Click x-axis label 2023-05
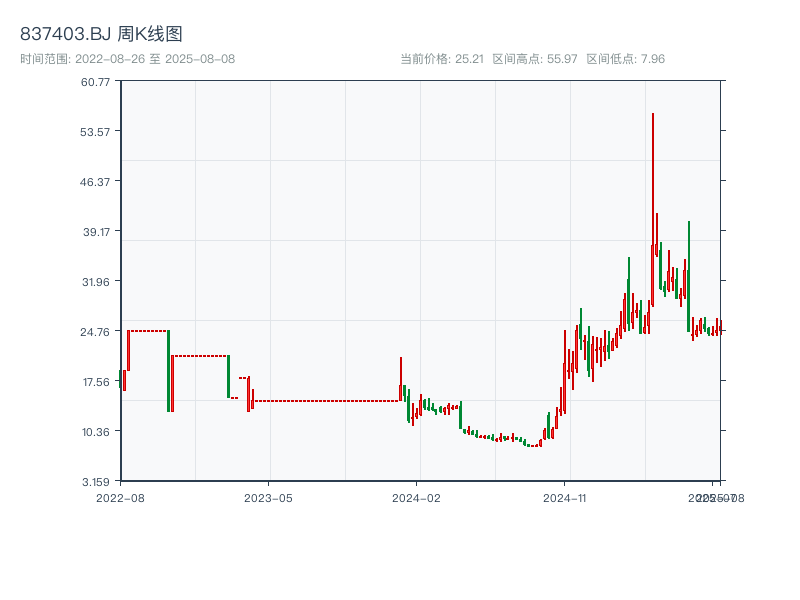800x600 pixels. [268, 498]
